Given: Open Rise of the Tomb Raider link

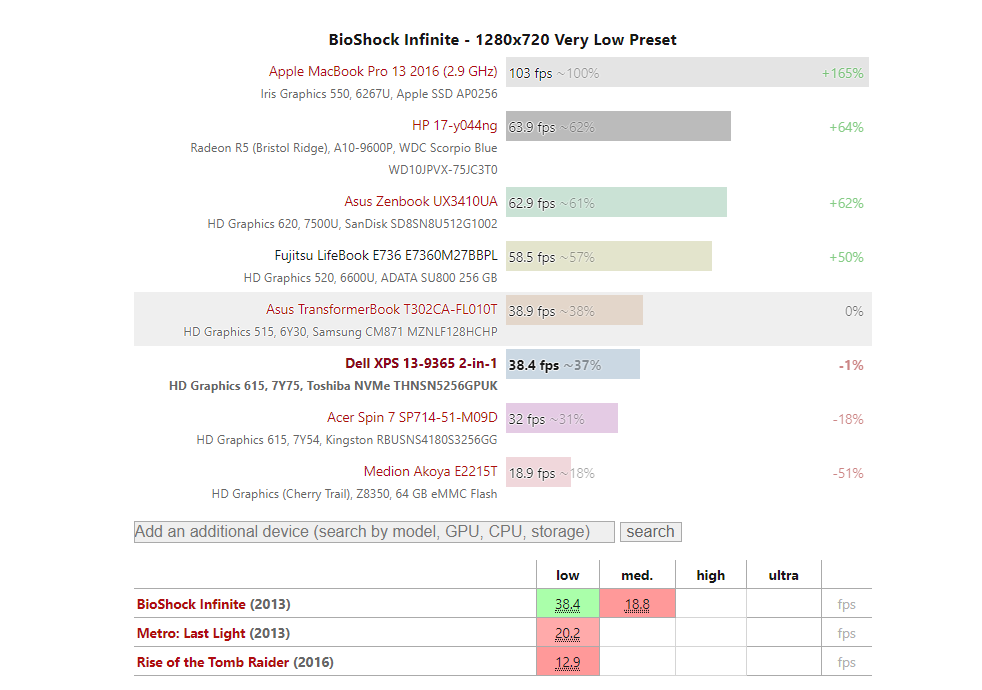Looking at the screenshot, I should 213,662.
